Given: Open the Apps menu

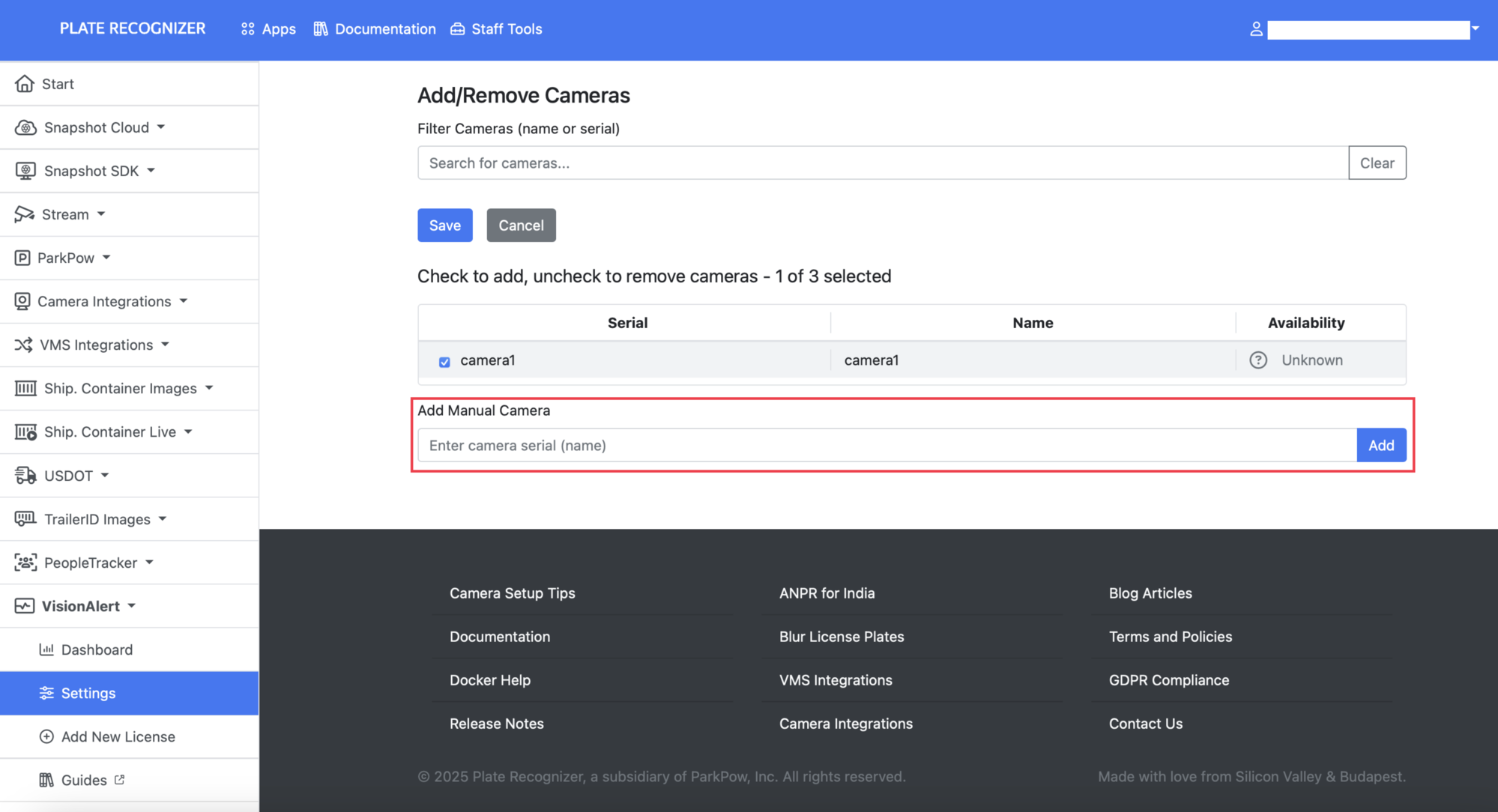Looking at the screenshot, I should (x=268, y=29).
